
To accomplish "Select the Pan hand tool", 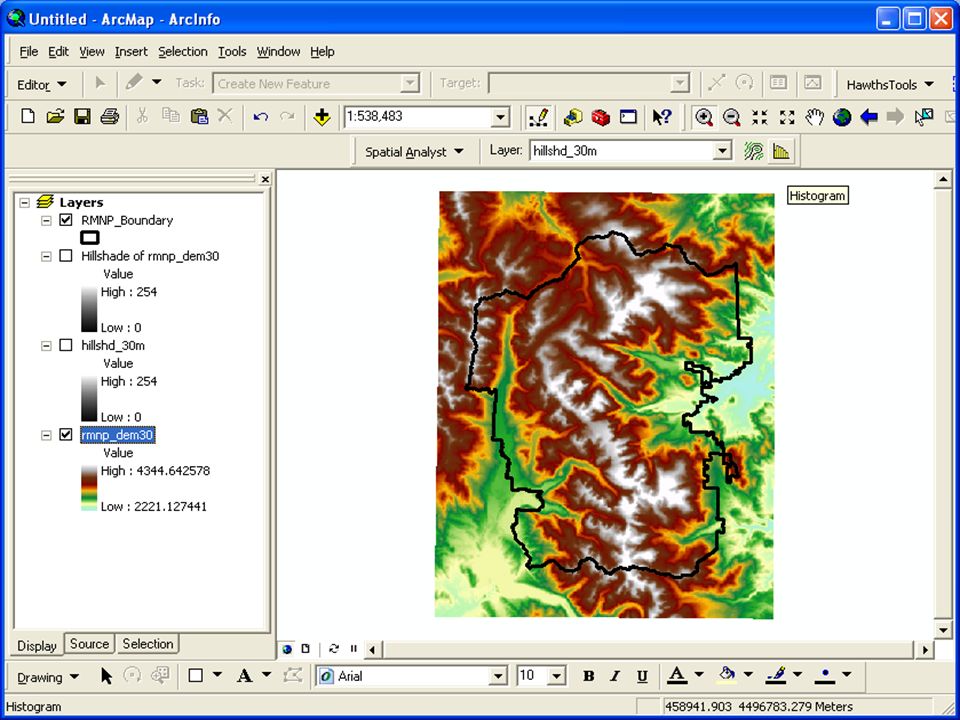I will 814,117.
